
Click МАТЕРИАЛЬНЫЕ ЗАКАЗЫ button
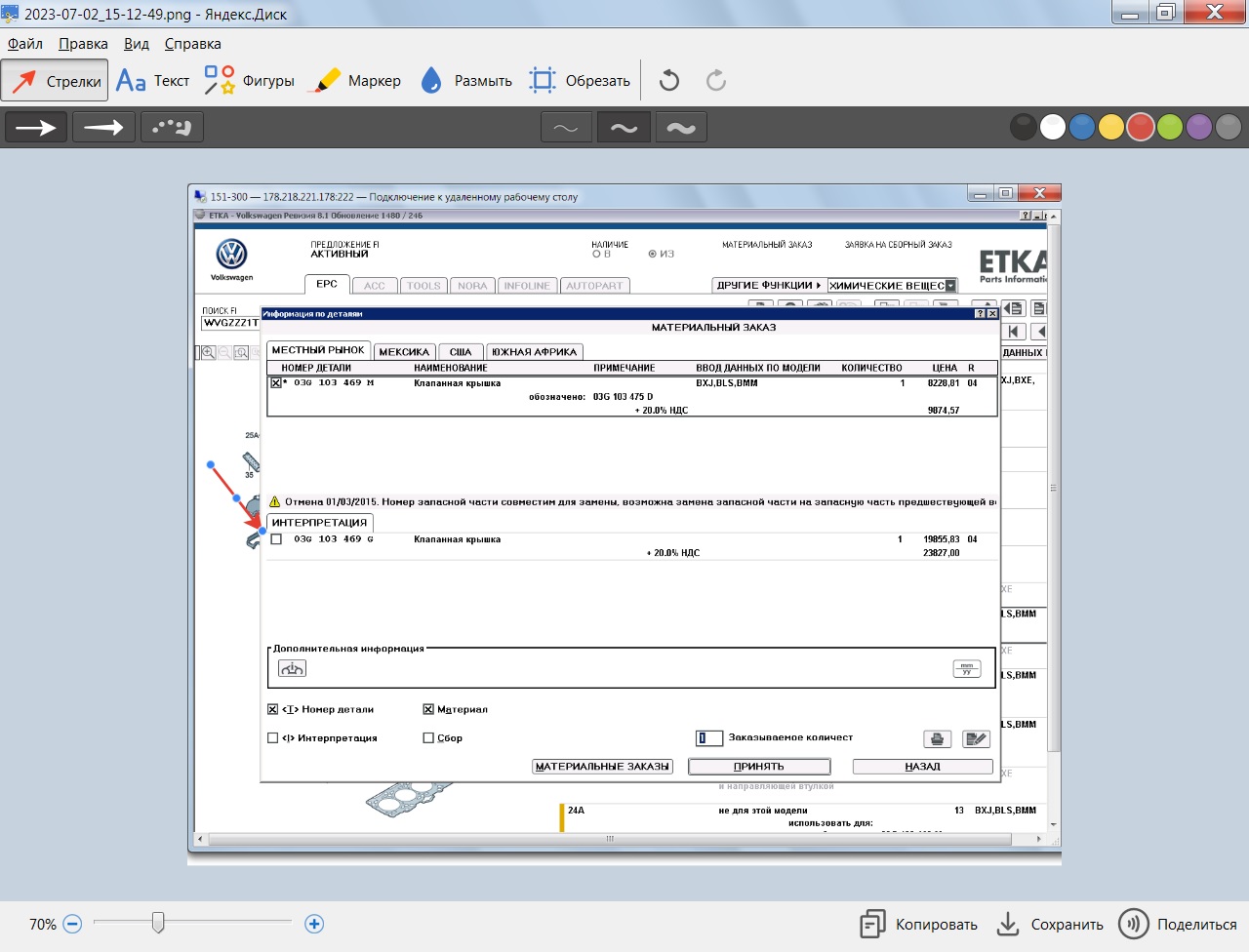click(603, 767)
